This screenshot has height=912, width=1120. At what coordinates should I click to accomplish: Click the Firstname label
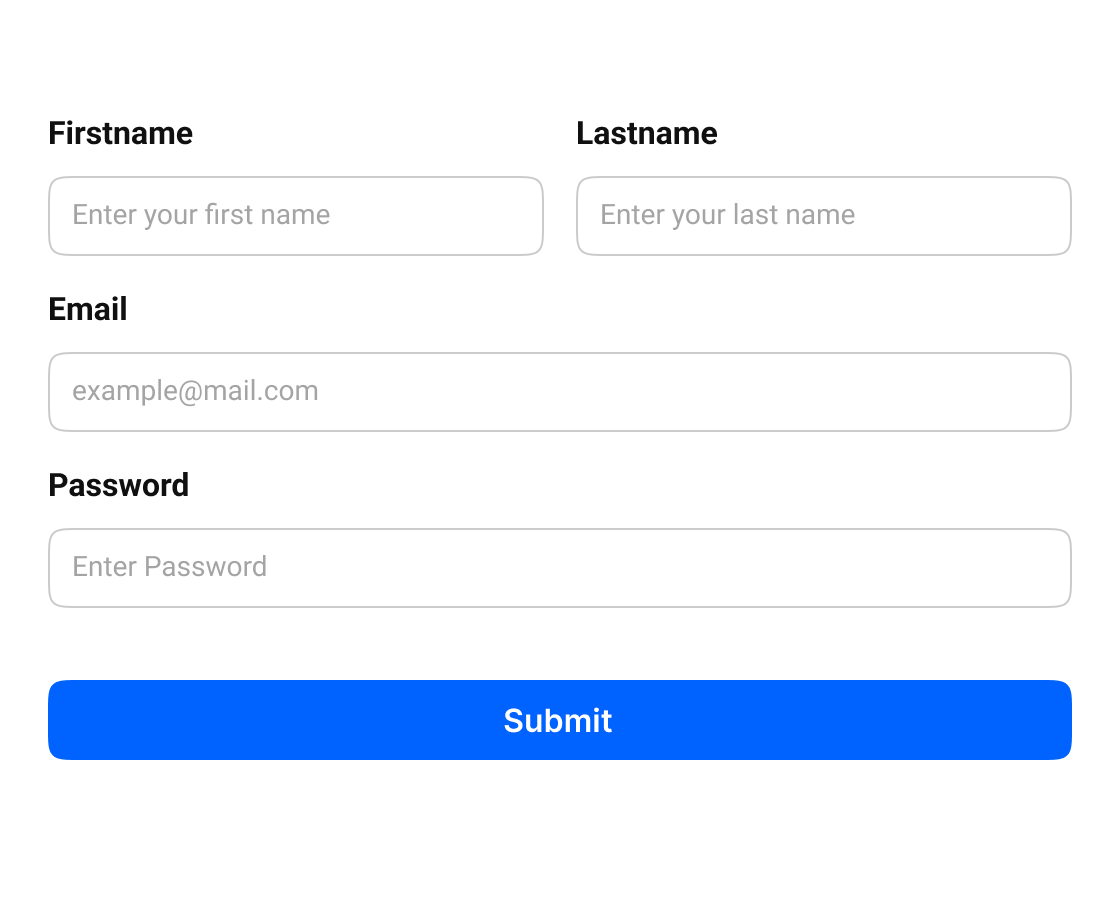pos(121,133)
